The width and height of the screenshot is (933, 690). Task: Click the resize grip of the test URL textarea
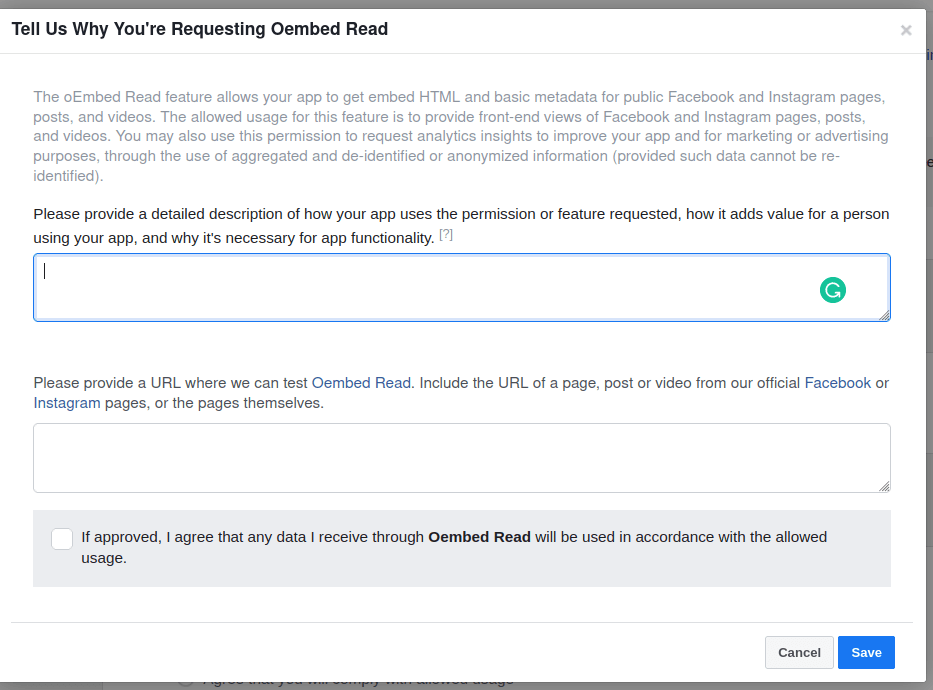pyautogui.click(x=884, y=485)
